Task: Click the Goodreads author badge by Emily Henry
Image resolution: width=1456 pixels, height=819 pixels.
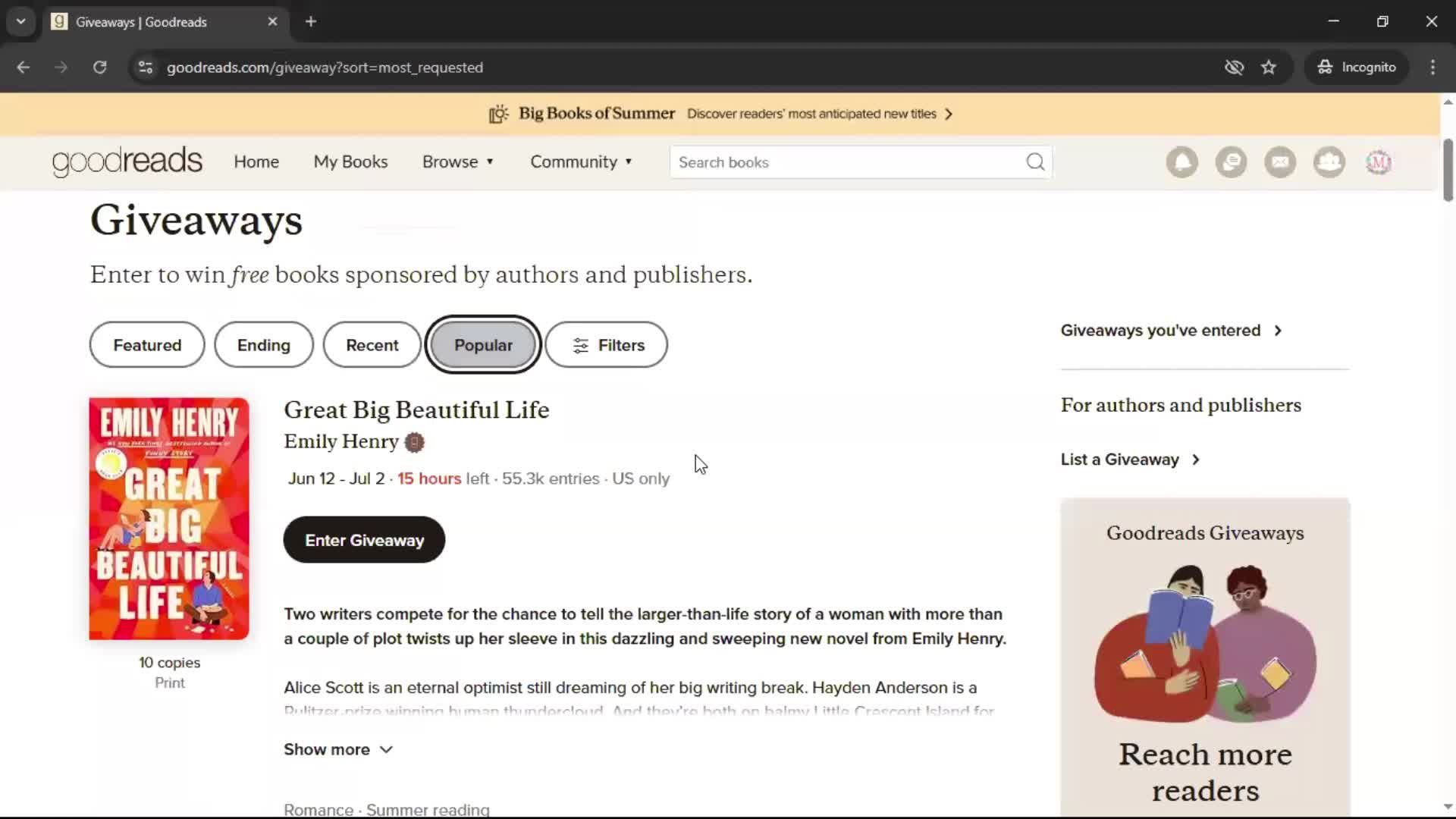Action: 414,442
